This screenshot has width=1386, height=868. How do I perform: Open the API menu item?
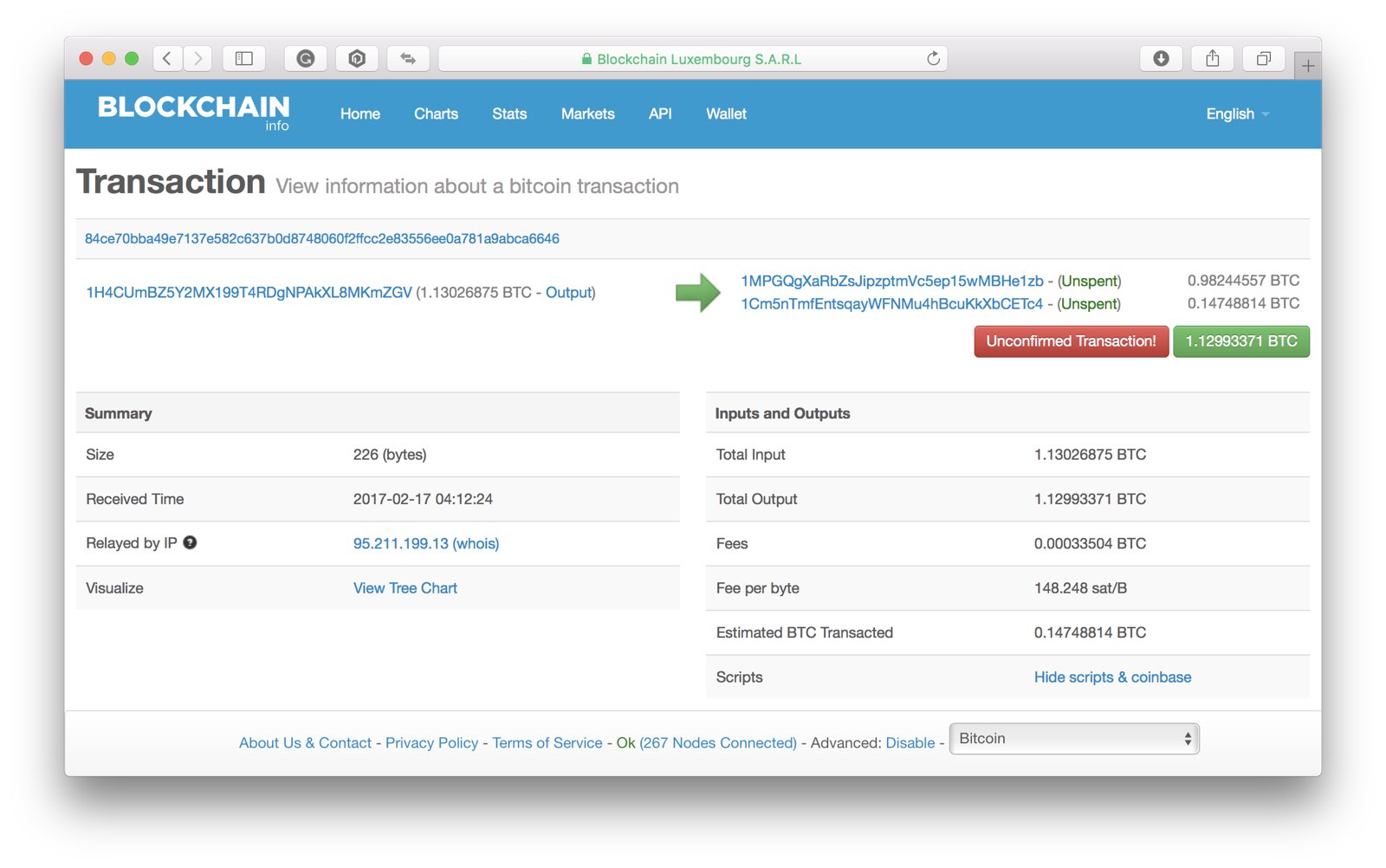[660, 113]
